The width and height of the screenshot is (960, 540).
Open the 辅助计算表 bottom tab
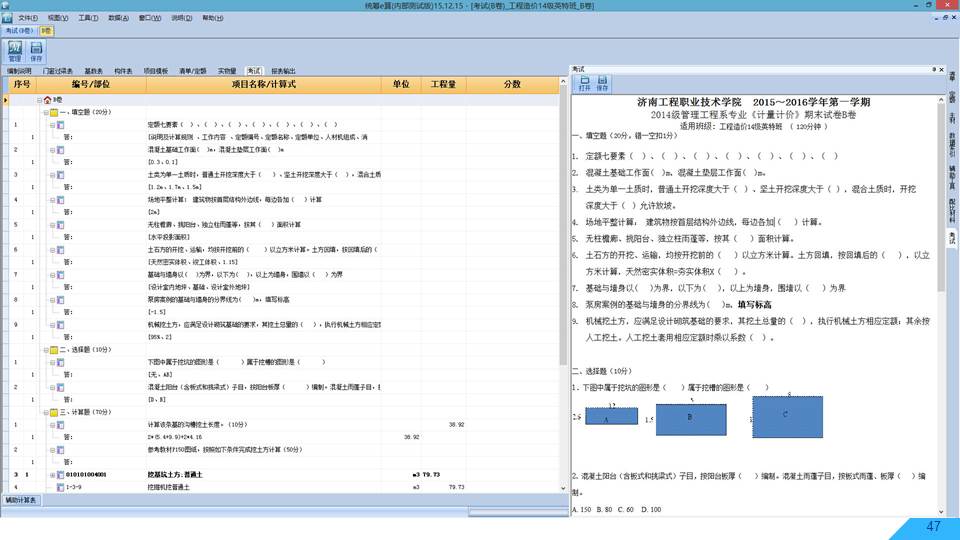[21, 499]
